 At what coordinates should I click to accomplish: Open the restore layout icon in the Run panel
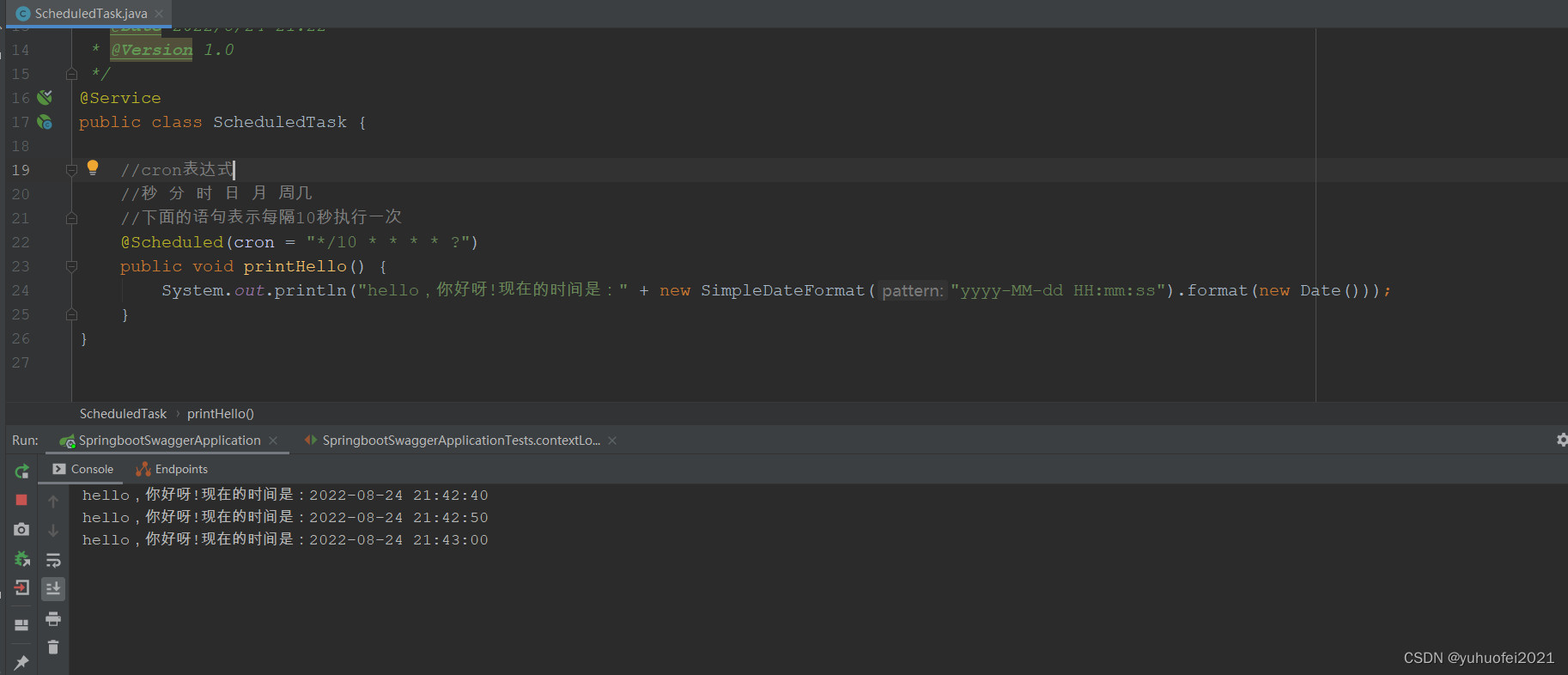21,625
